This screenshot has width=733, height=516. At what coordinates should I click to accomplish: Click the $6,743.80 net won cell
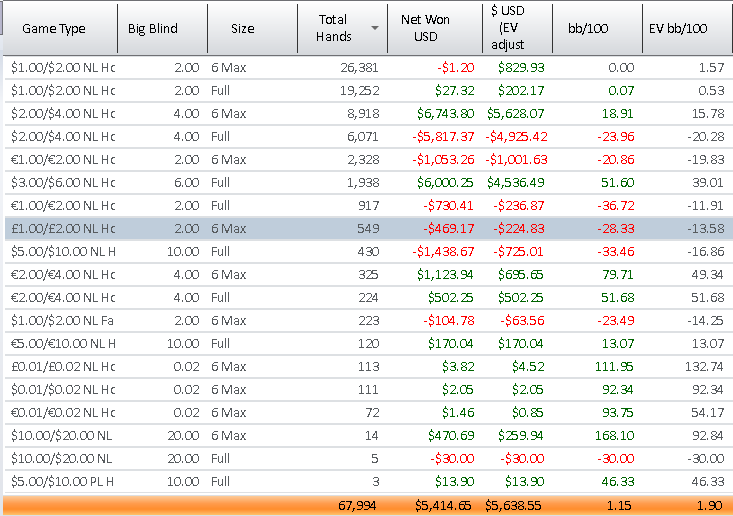pos(445,114)
